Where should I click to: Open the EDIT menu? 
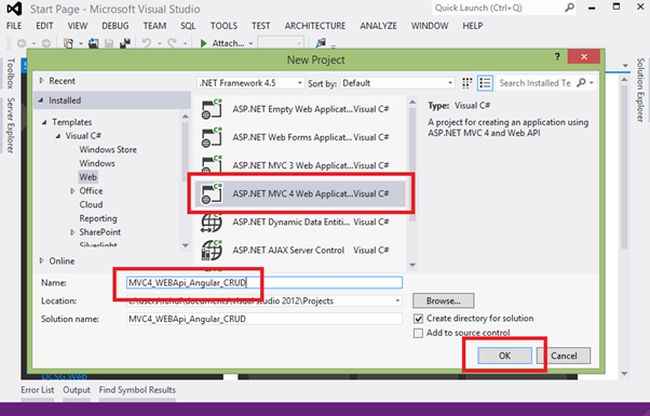click(x=44, y=26)
